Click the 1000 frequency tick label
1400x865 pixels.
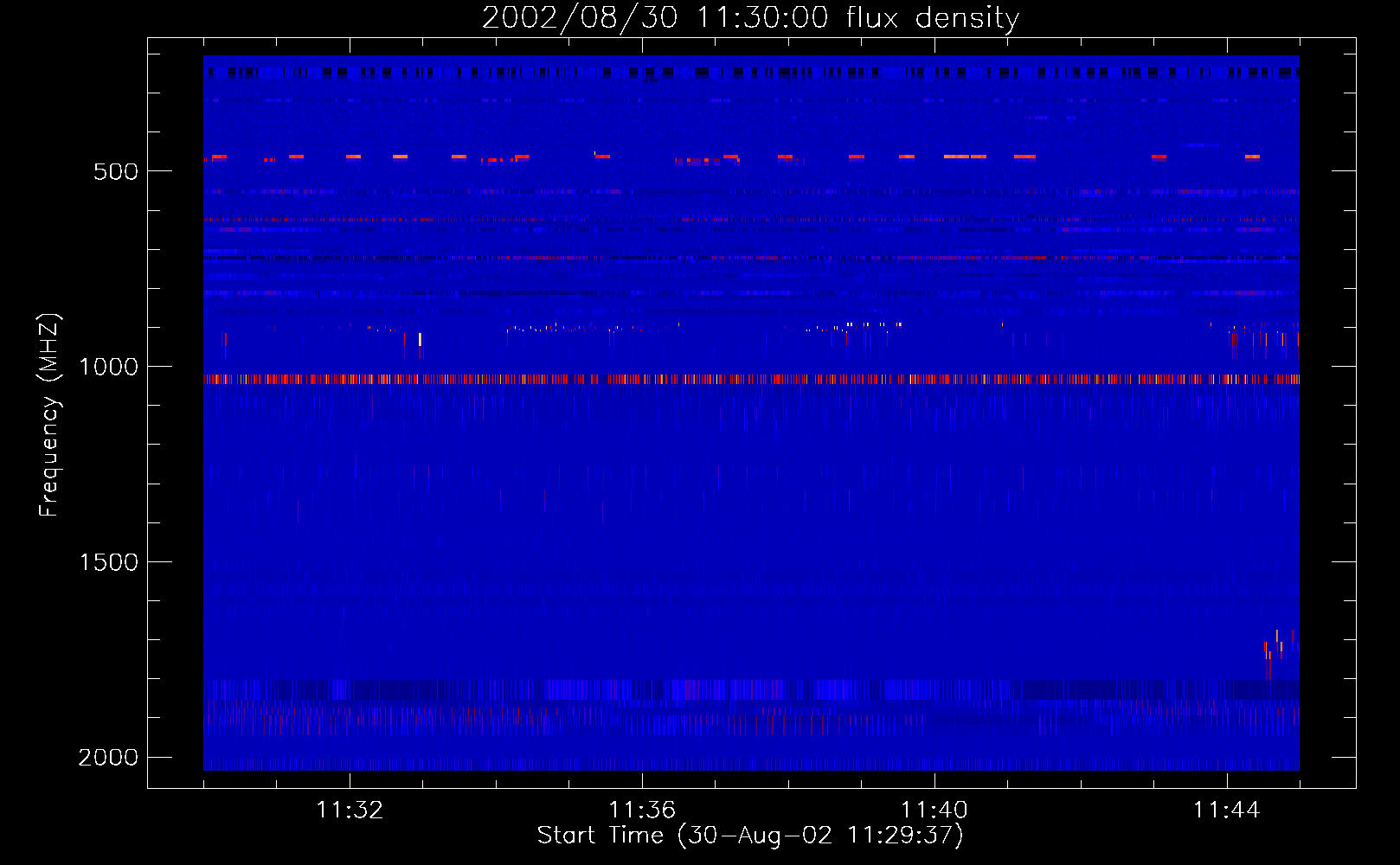108,367
